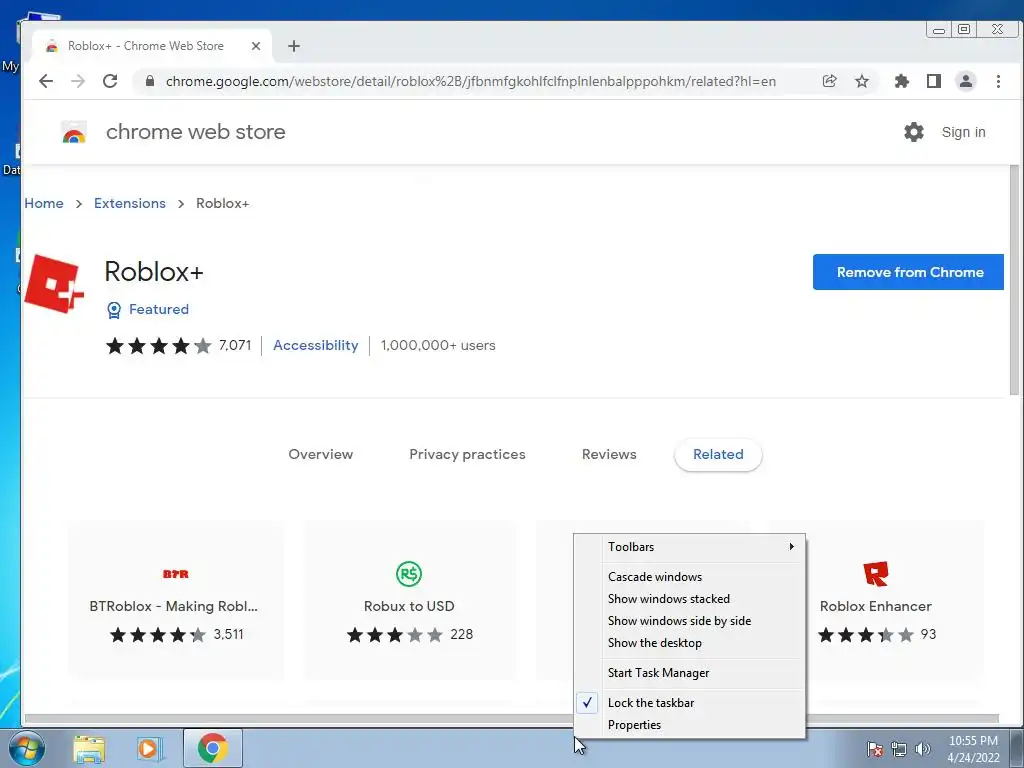Go to Home breadcrumb link
Screen dimensions: 1024x768
coord(44,203)
